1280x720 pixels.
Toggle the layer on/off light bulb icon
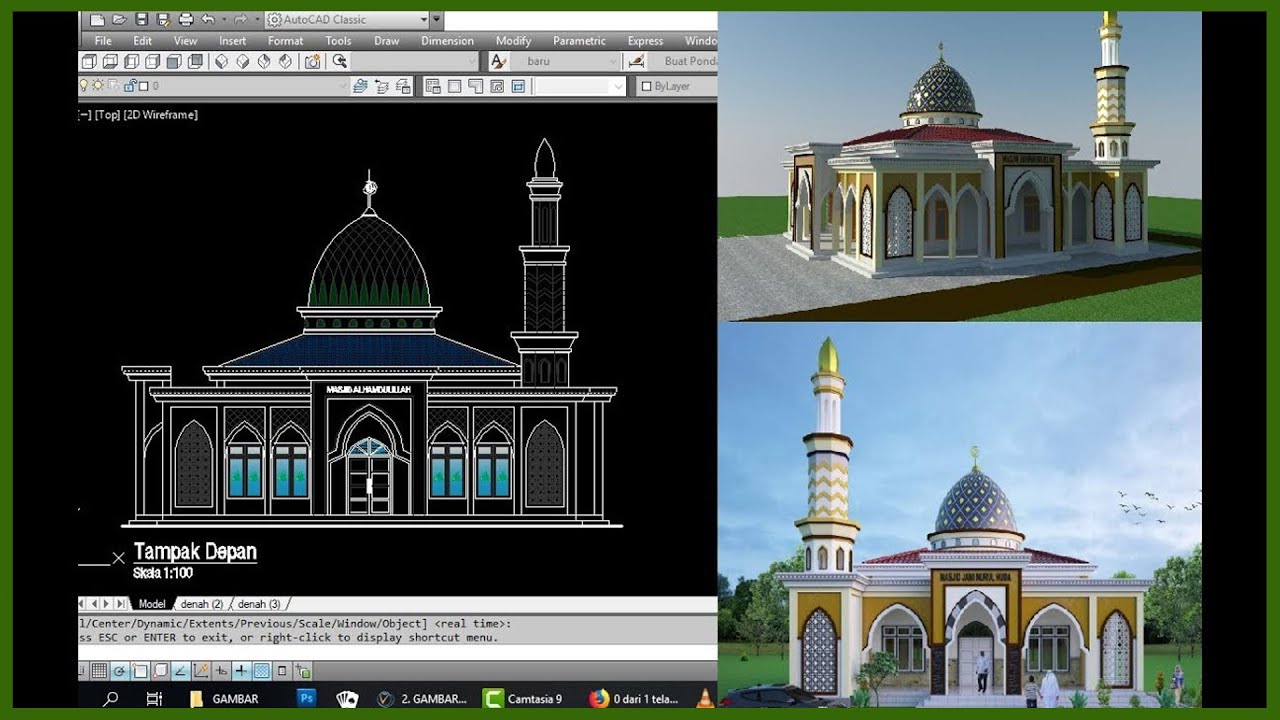tap(84, 85)
